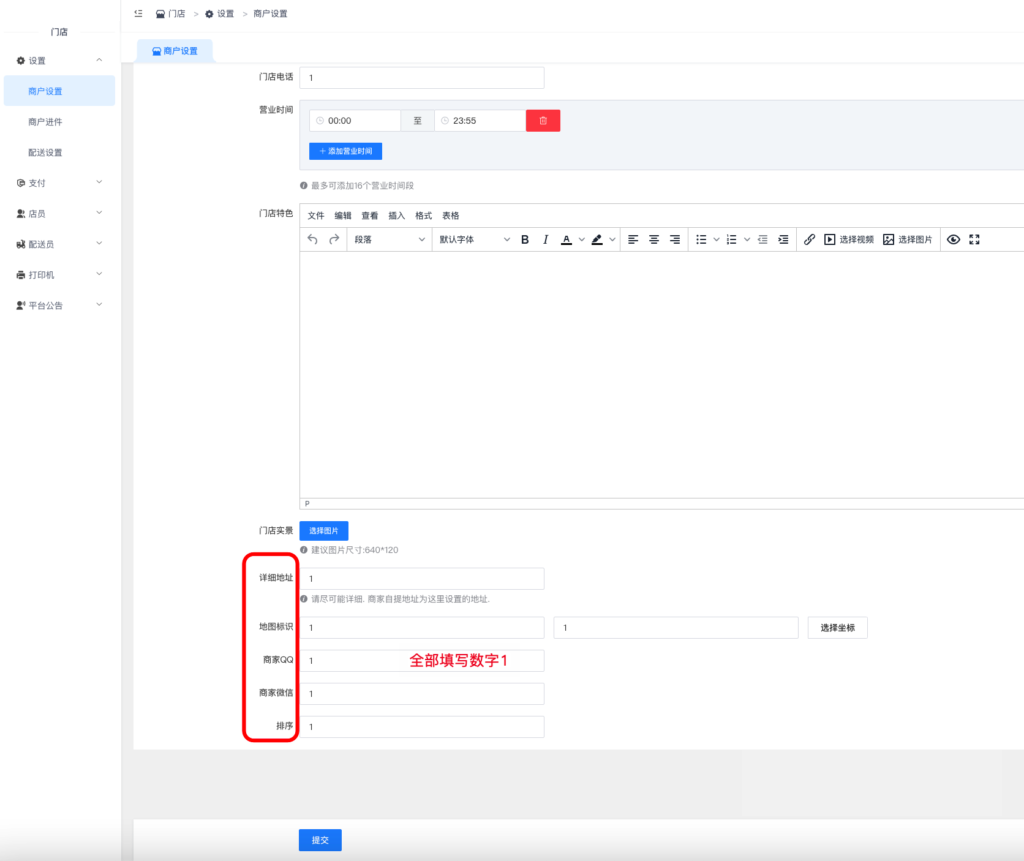Screen dimensions: 1024x861
Task: Open the 默认字体 font dropdown
Action: (474, 240)
